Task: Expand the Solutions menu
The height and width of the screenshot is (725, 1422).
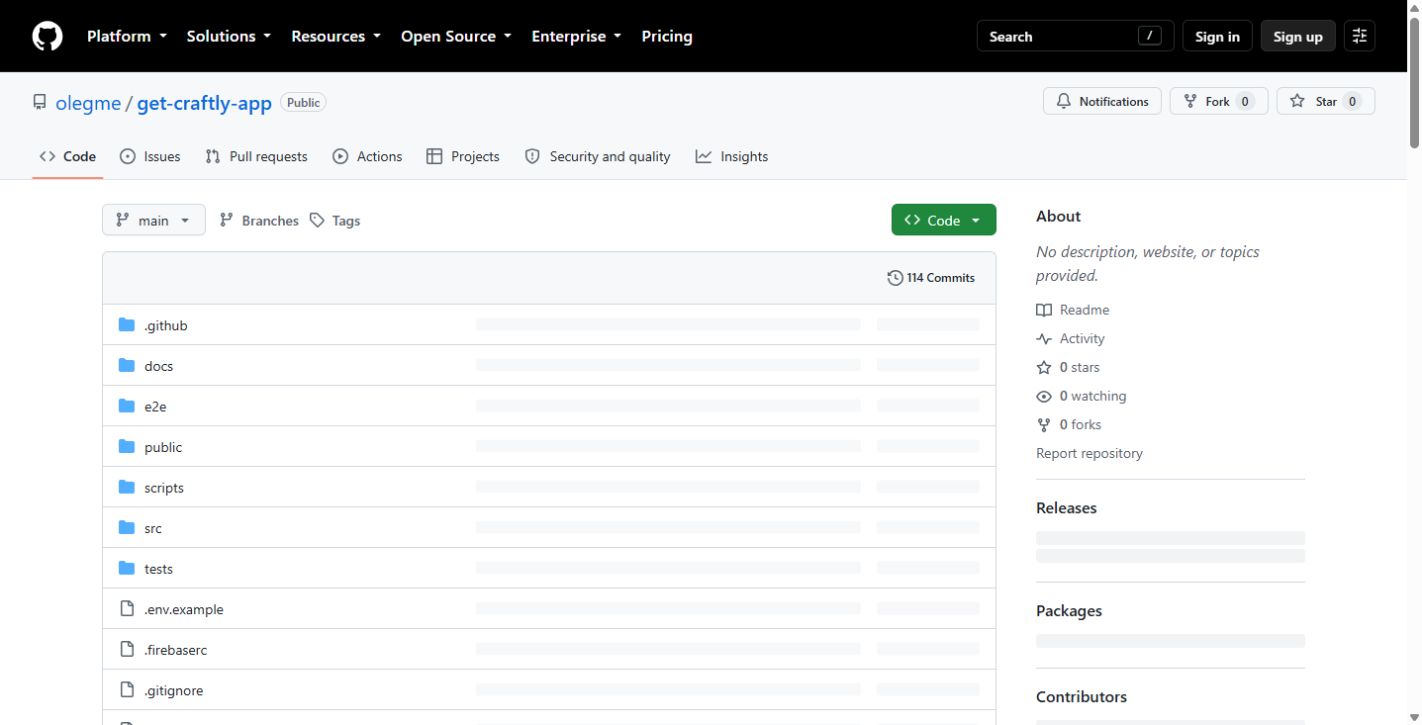Action: [x=229, y=36]
